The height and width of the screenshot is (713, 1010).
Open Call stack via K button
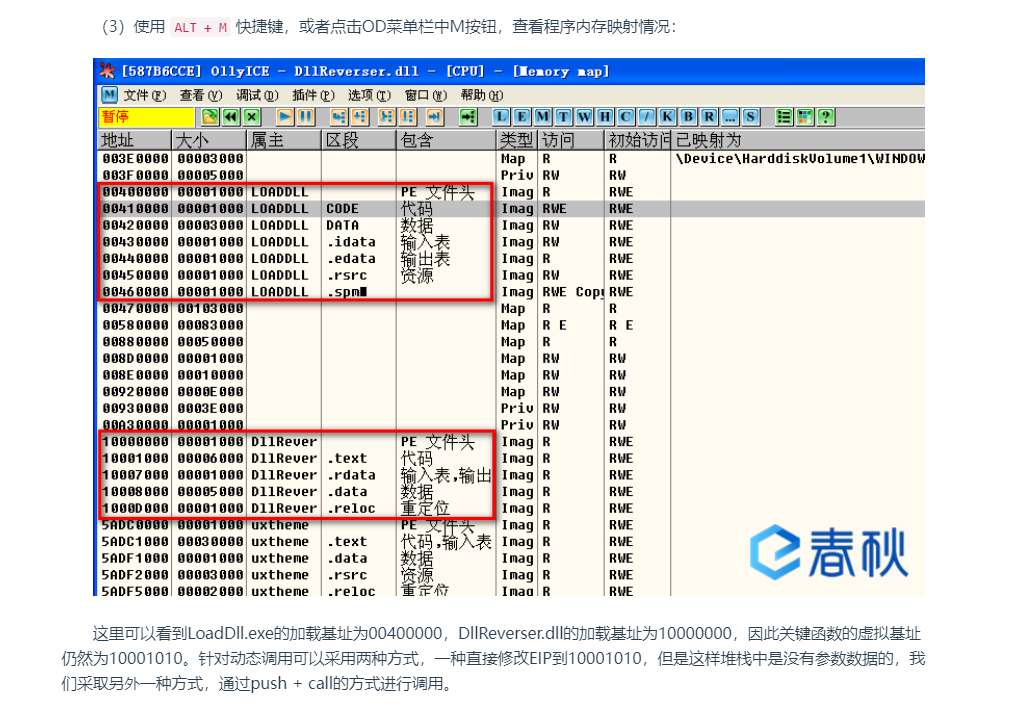click(667, 117)
